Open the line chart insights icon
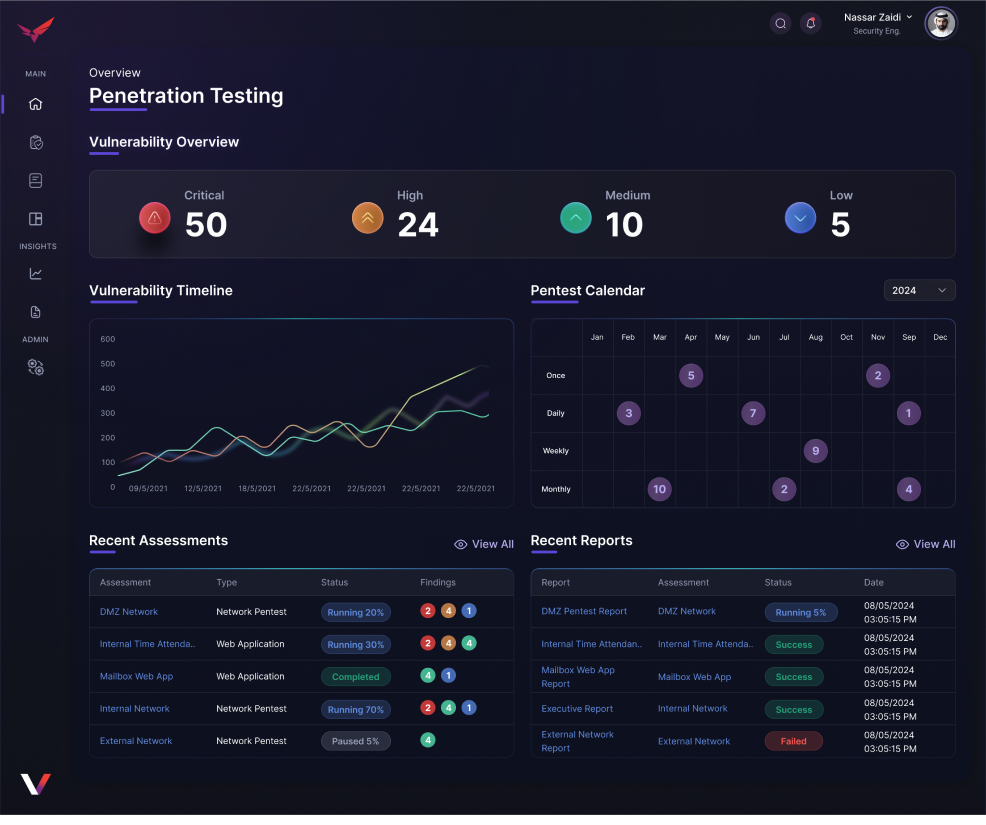The width and height of the screenshot is (986, 825). (x=36, y=274)
